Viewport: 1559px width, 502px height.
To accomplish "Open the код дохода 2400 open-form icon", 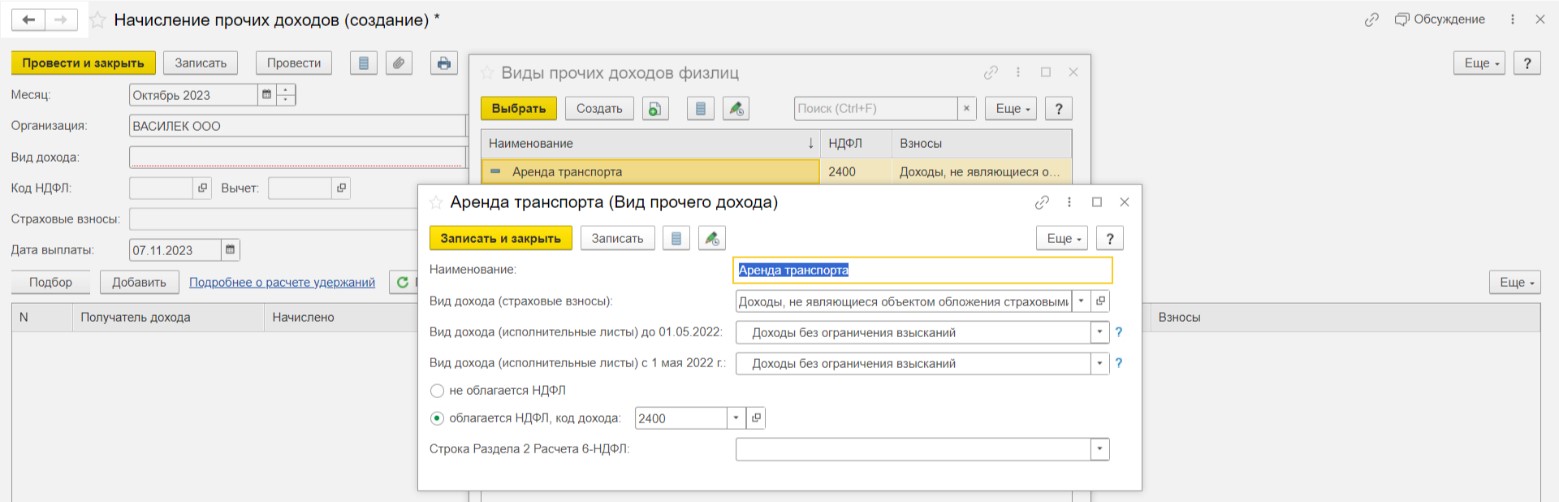I will (757, 418).
